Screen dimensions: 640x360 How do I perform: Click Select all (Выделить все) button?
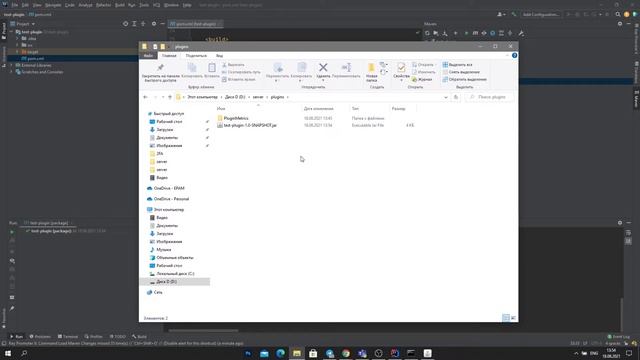pyautogui.click(x=458, y=65)
